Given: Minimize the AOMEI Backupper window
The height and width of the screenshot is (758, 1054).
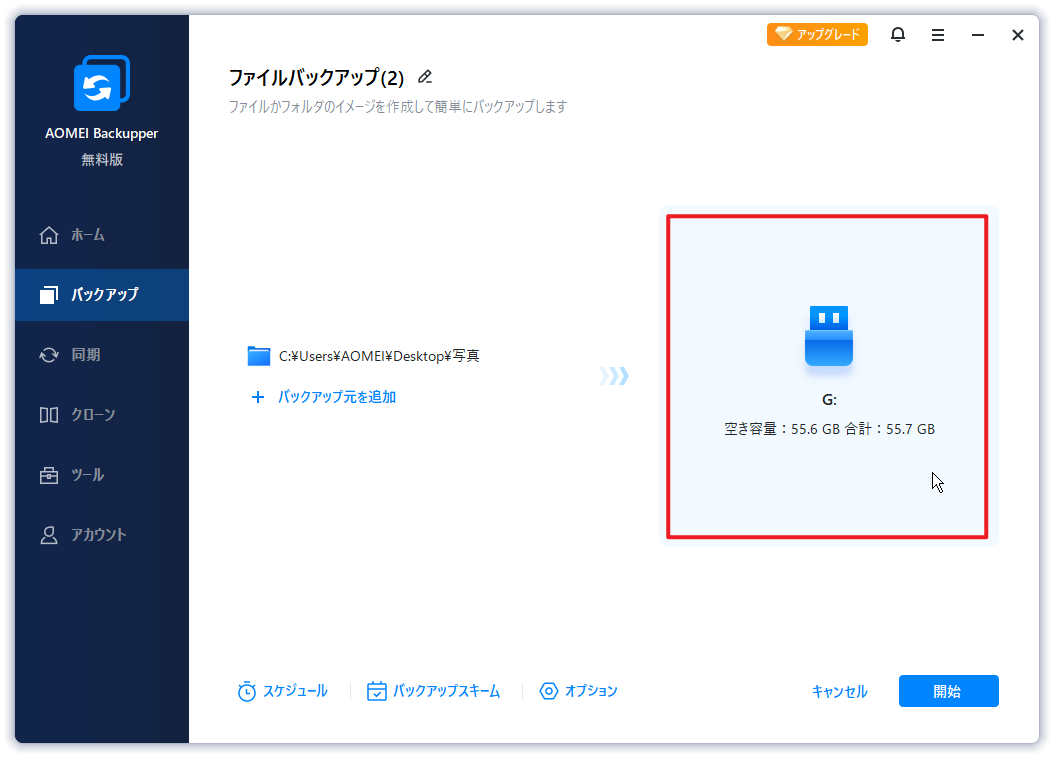Looking at the screenshot, I should pos(978,35).
